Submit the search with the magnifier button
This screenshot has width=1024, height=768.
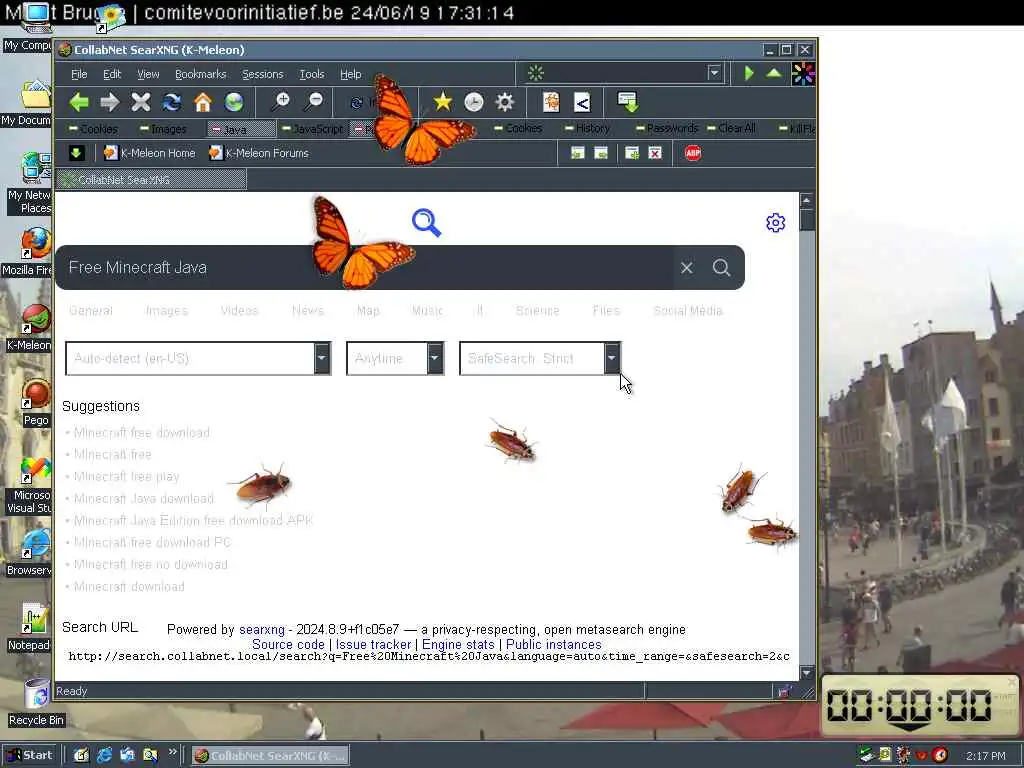(721, 268)
